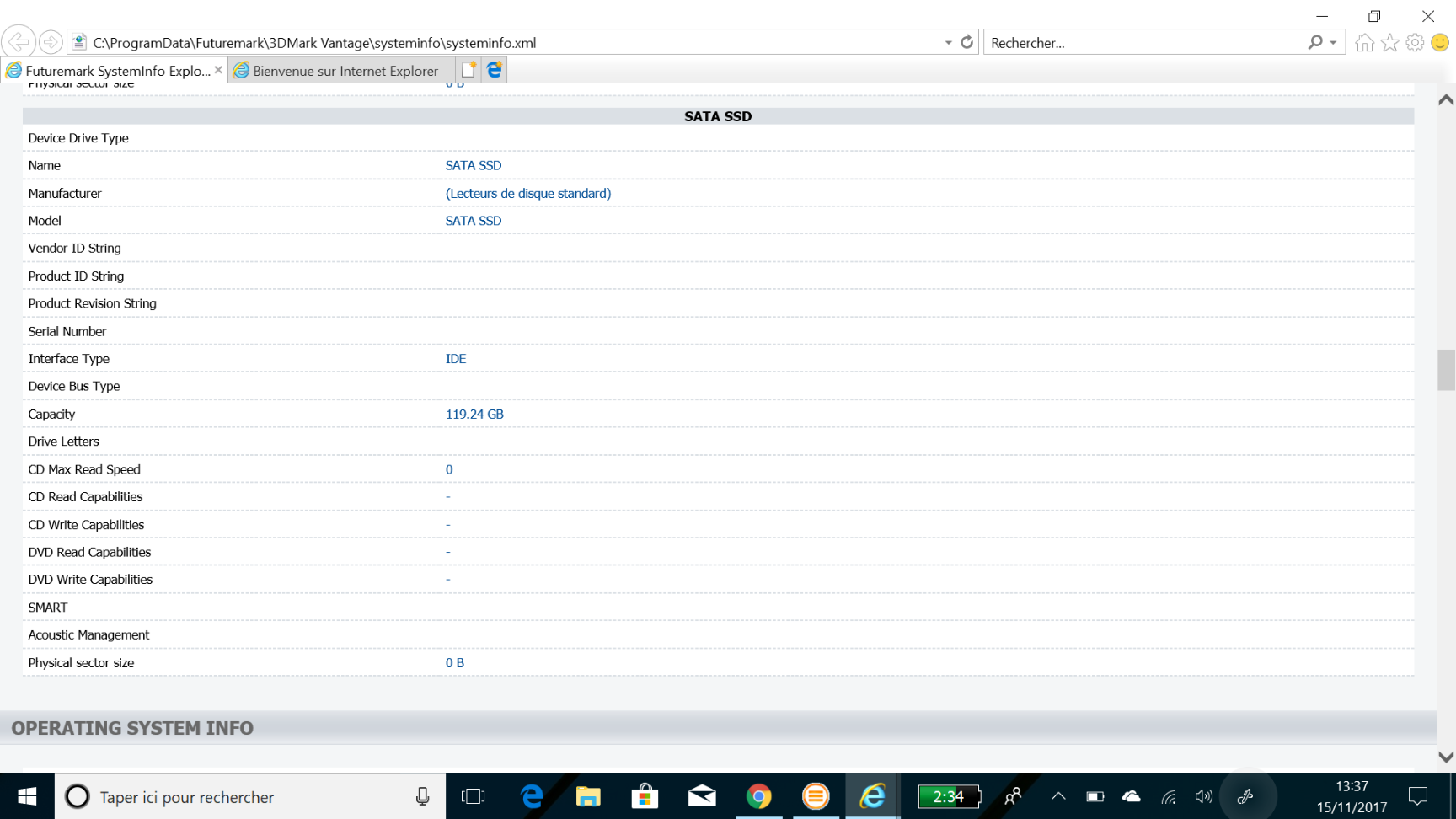This screenshot has width=1456, height=819.
Task: Click the Cortana circle icon
Action: coord(78,796)
